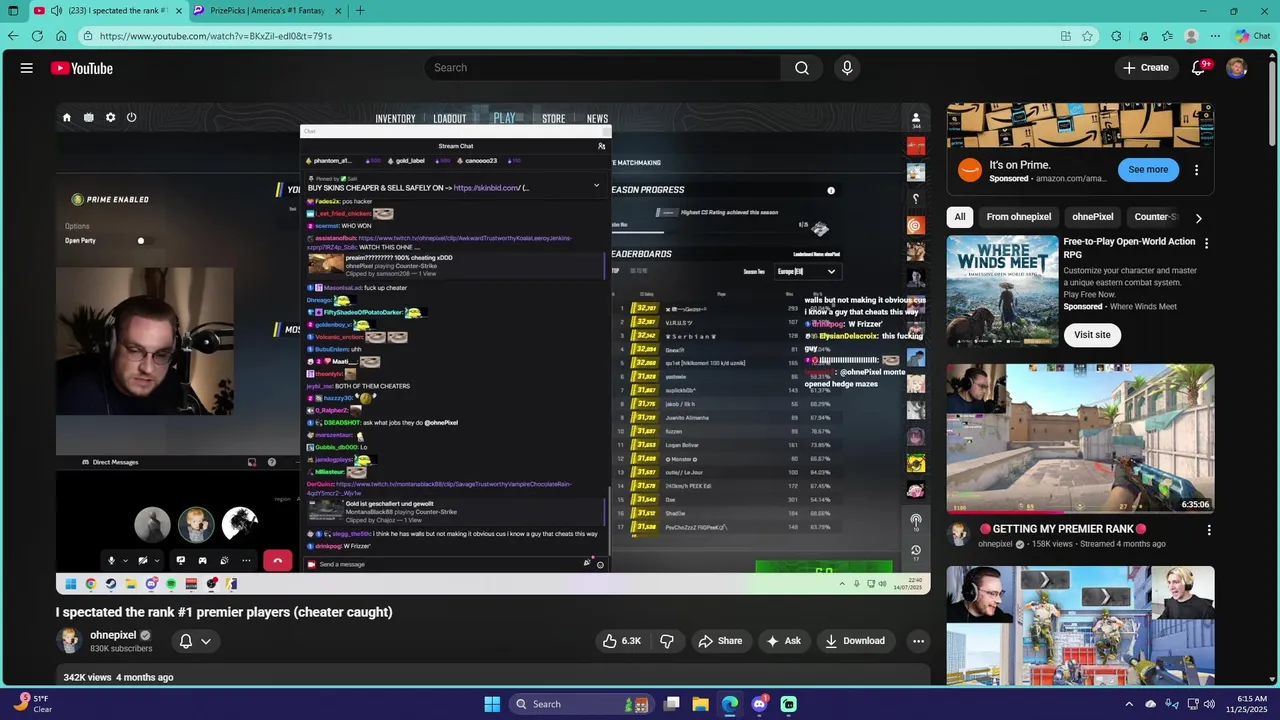The image size is (1280, 720).
Task: Select the Counter-St chip
Action: (x=1155, y=217)
